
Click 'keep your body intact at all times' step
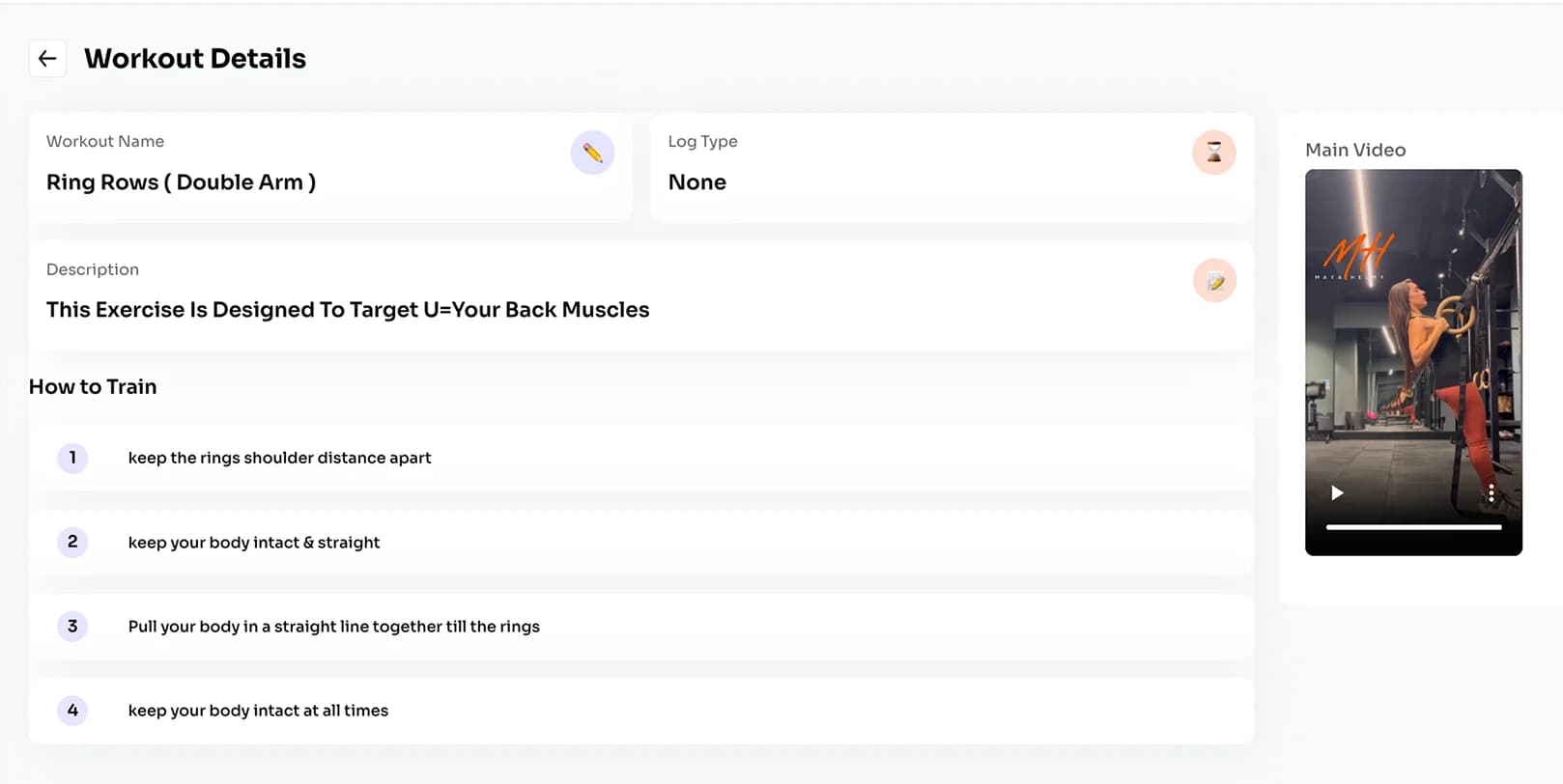(x=258, y=711)
